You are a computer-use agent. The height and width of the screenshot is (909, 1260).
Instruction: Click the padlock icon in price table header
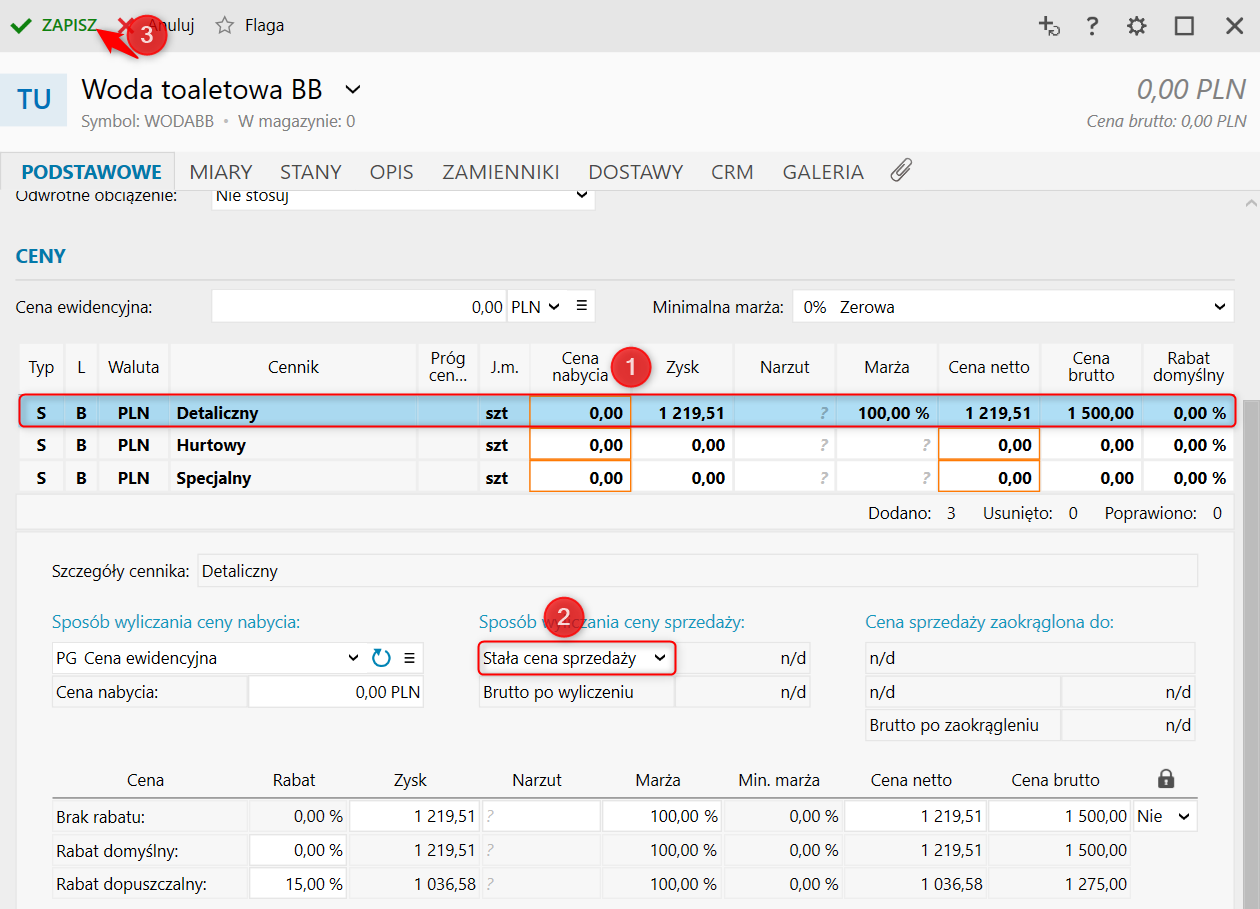1165,779
